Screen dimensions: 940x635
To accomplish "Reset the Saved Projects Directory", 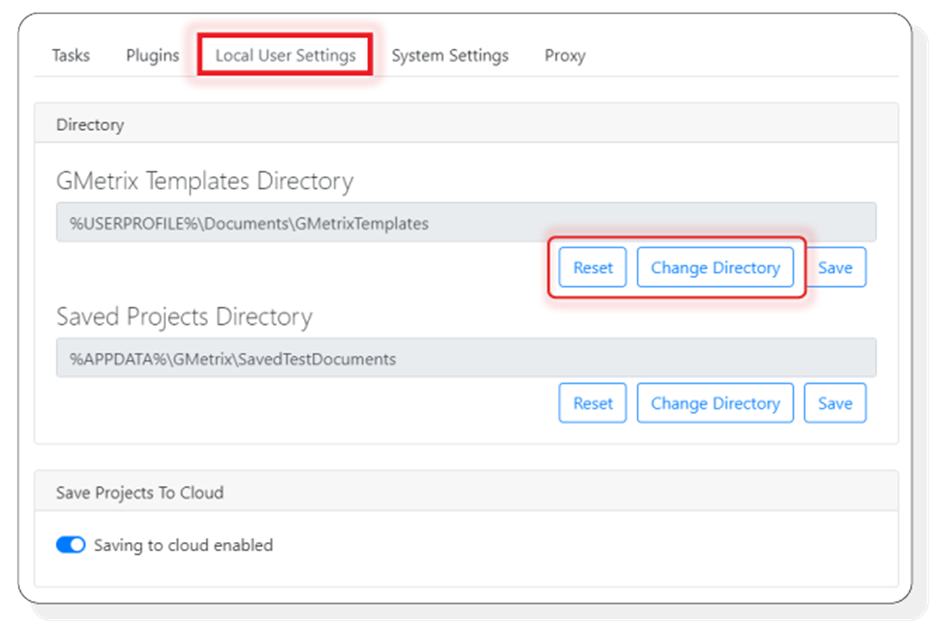I will pos(592,403).
